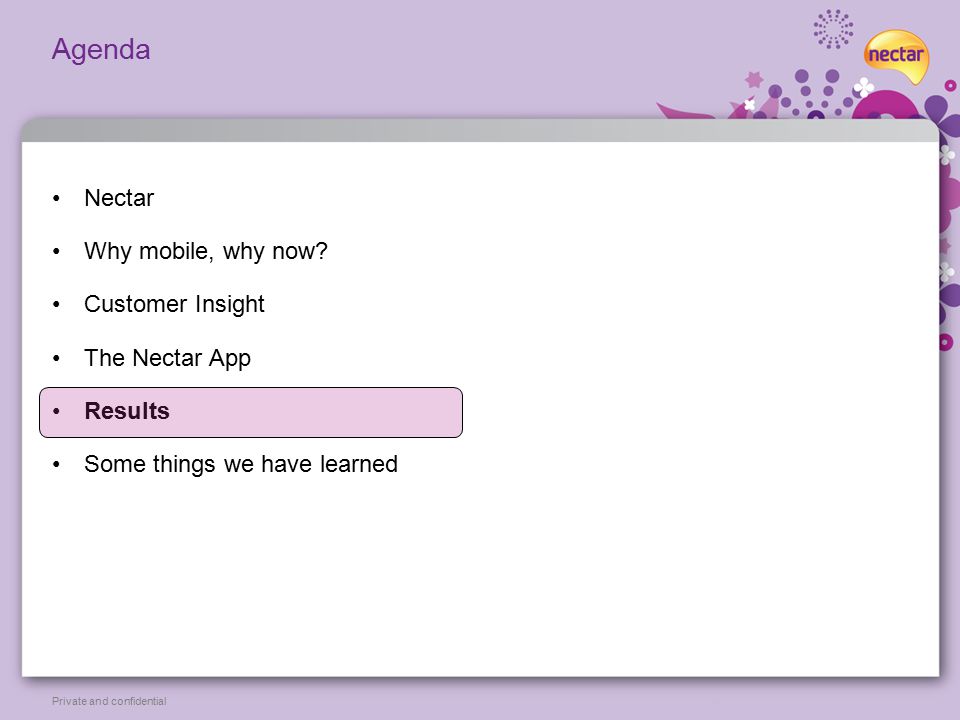Click the "Private and confidential" footer text
Image resolution: width=960 pixels, height=720 pixels.
[109, 701]
